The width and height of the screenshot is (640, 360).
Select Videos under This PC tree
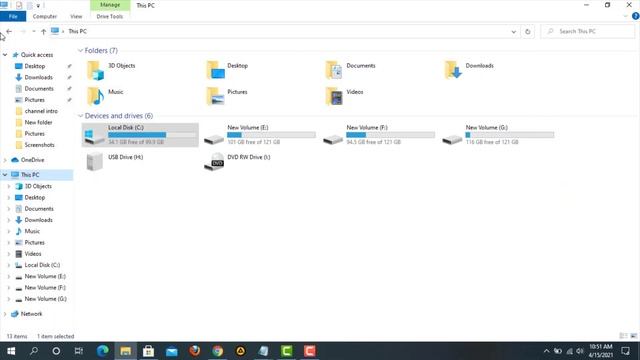coord(33,254)
